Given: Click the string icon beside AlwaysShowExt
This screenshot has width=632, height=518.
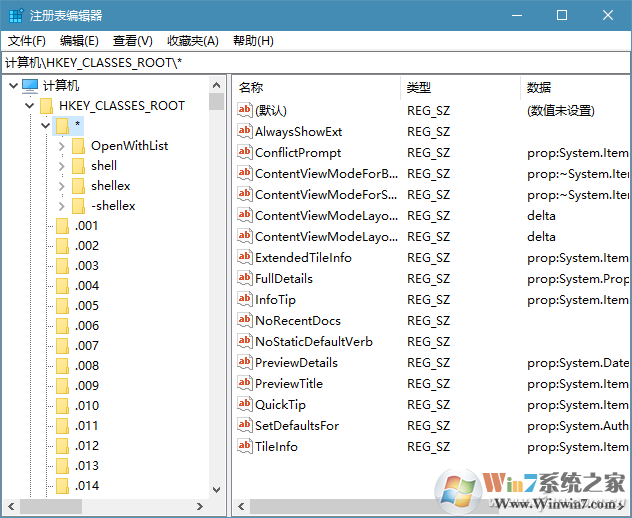Looking at the screenshot, I should [245, 131].
